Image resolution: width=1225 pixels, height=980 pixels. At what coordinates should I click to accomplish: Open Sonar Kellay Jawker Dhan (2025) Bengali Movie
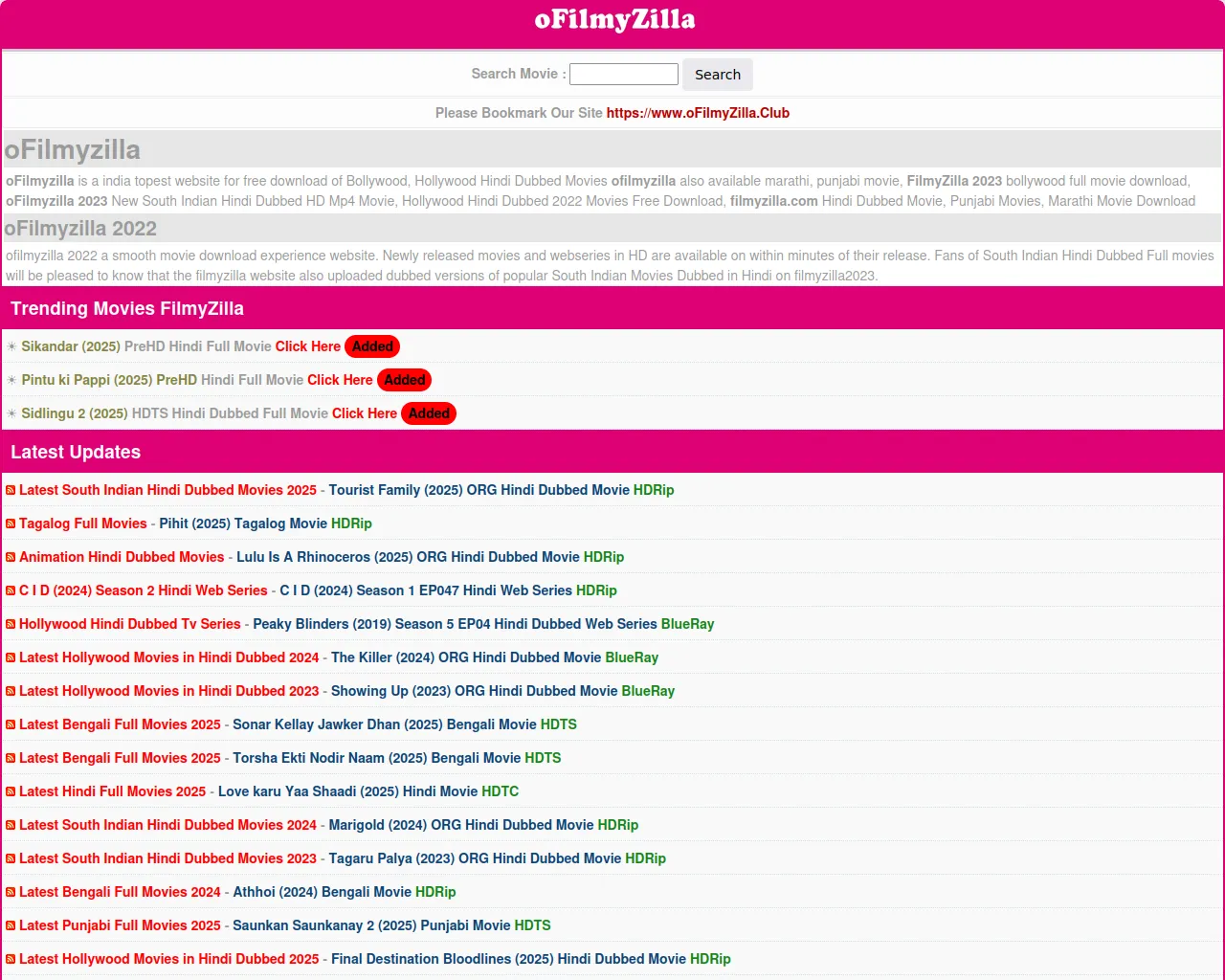coord(405,724)
